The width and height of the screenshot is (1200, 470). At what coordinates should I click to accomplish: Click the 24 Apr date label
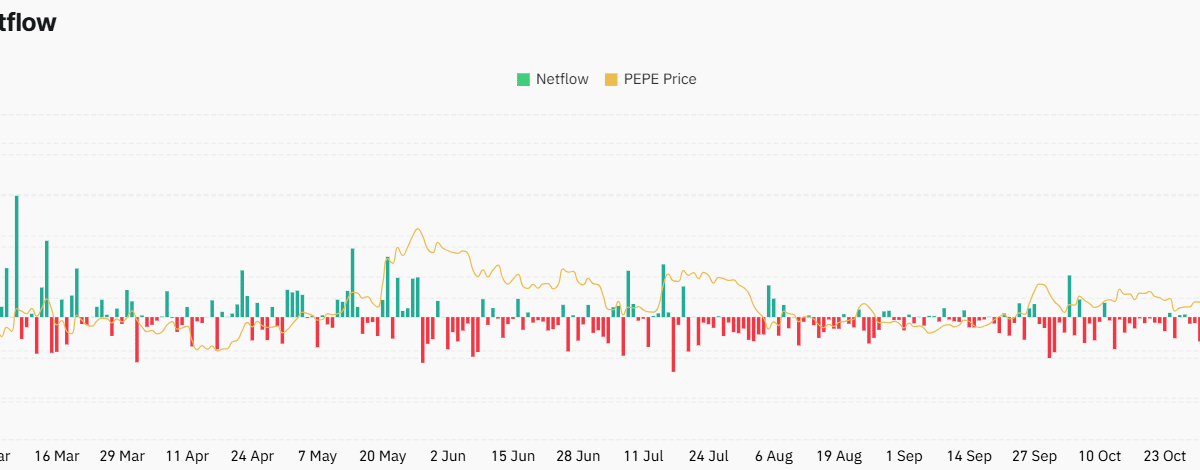click(252, 456)
